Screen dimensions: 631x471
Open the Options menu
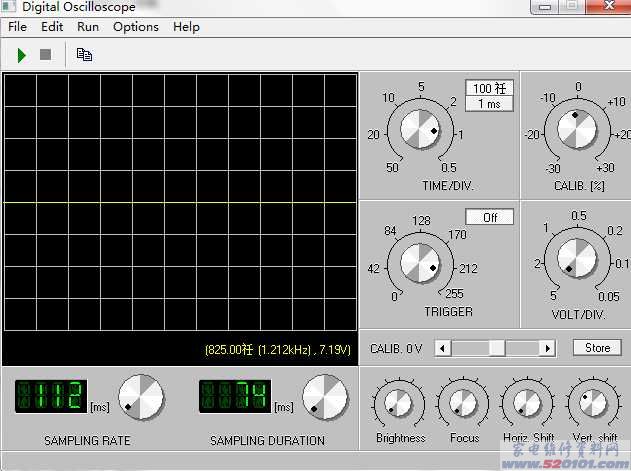(x=136, y=27)
